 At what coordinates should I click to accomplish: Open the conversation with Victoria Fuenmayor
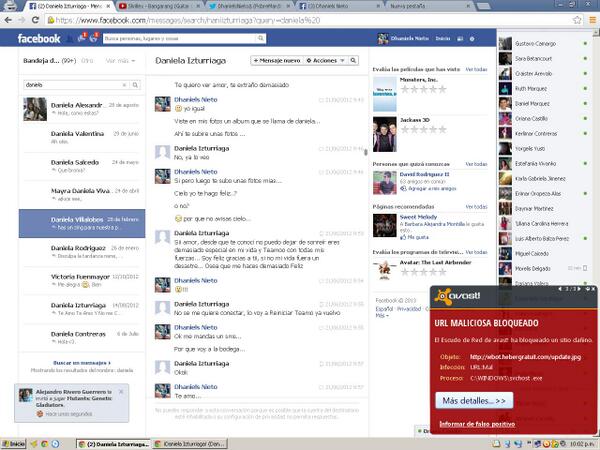click(82, 280)
